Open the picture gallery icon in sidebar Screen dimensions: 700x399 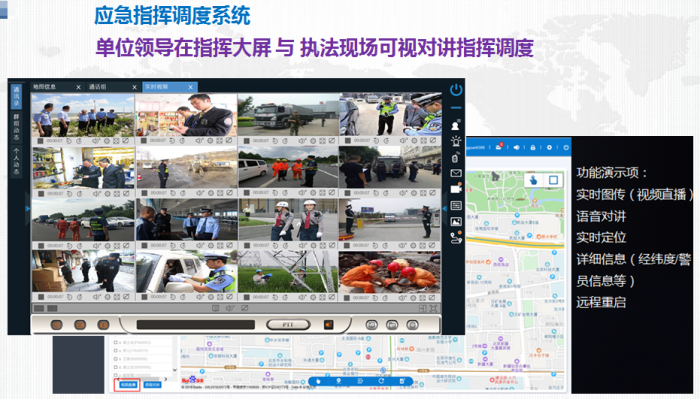click(x=456, y=221)
